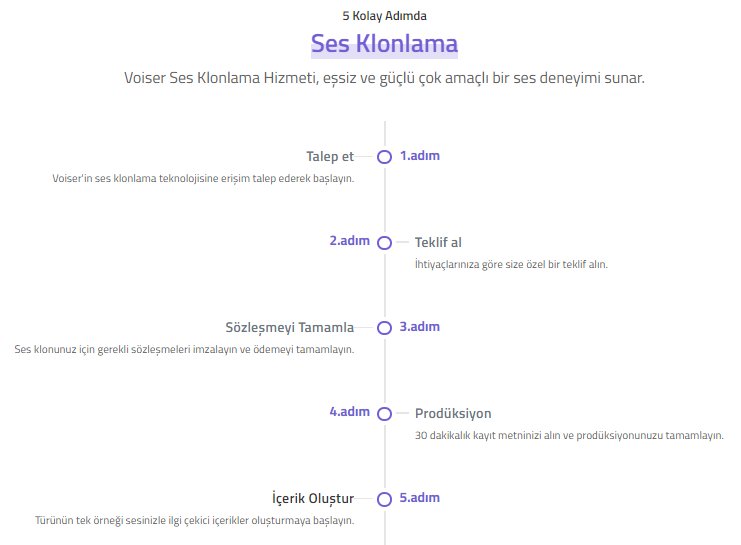Click the 'İçerik Oluştur' step title
The image size is (741, 545).
pos(313,498)
